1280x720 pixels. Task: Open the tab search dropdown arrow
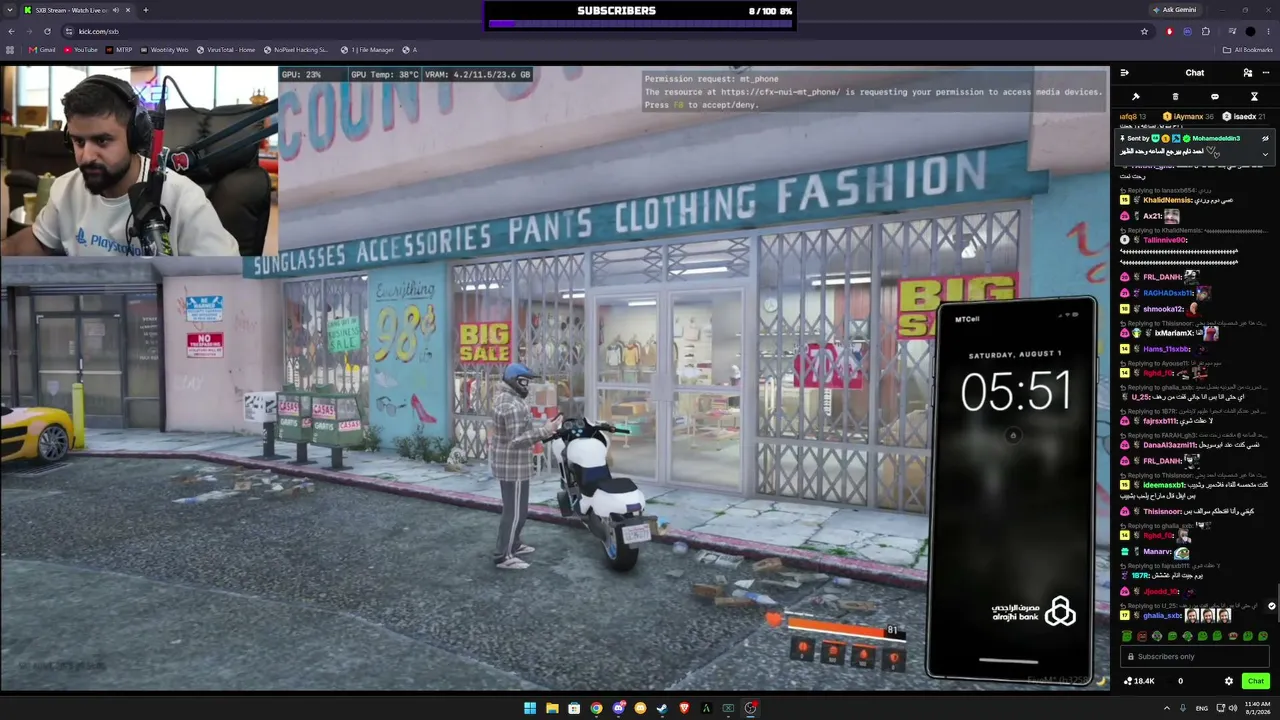coord(10,10)
